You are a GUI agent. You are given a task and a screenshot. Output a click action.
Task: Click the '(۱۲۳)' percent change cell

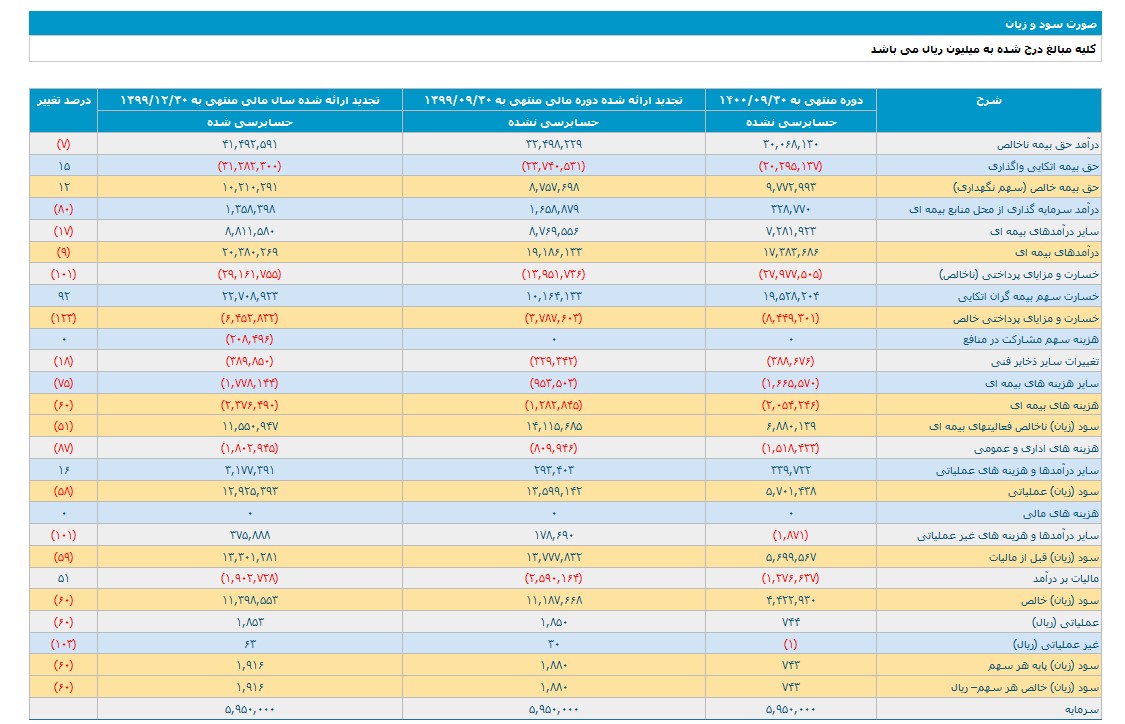tap(64, 318)
